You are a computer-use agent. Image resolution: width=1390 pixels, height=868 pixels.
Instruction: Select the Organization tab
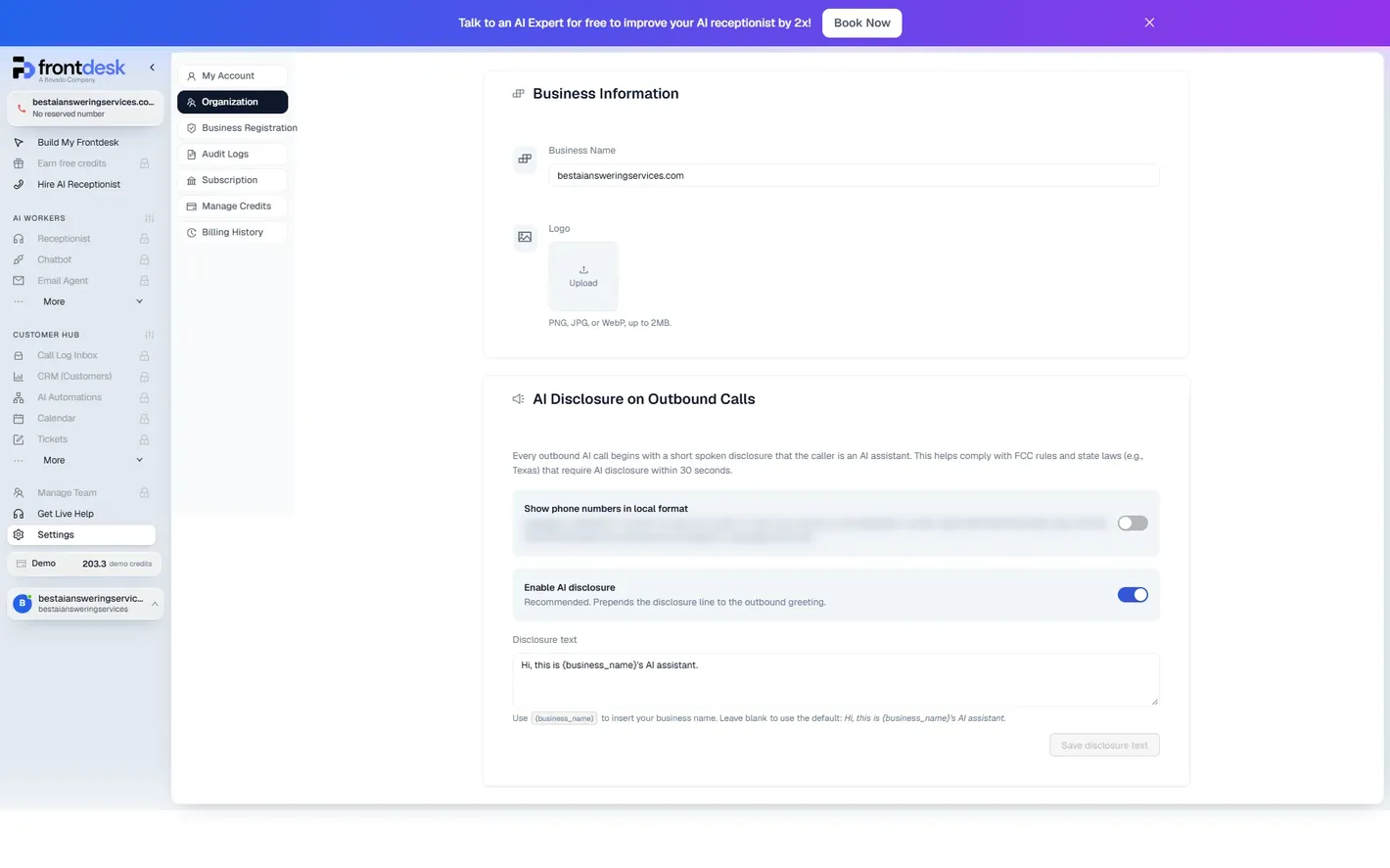point(232,102)
